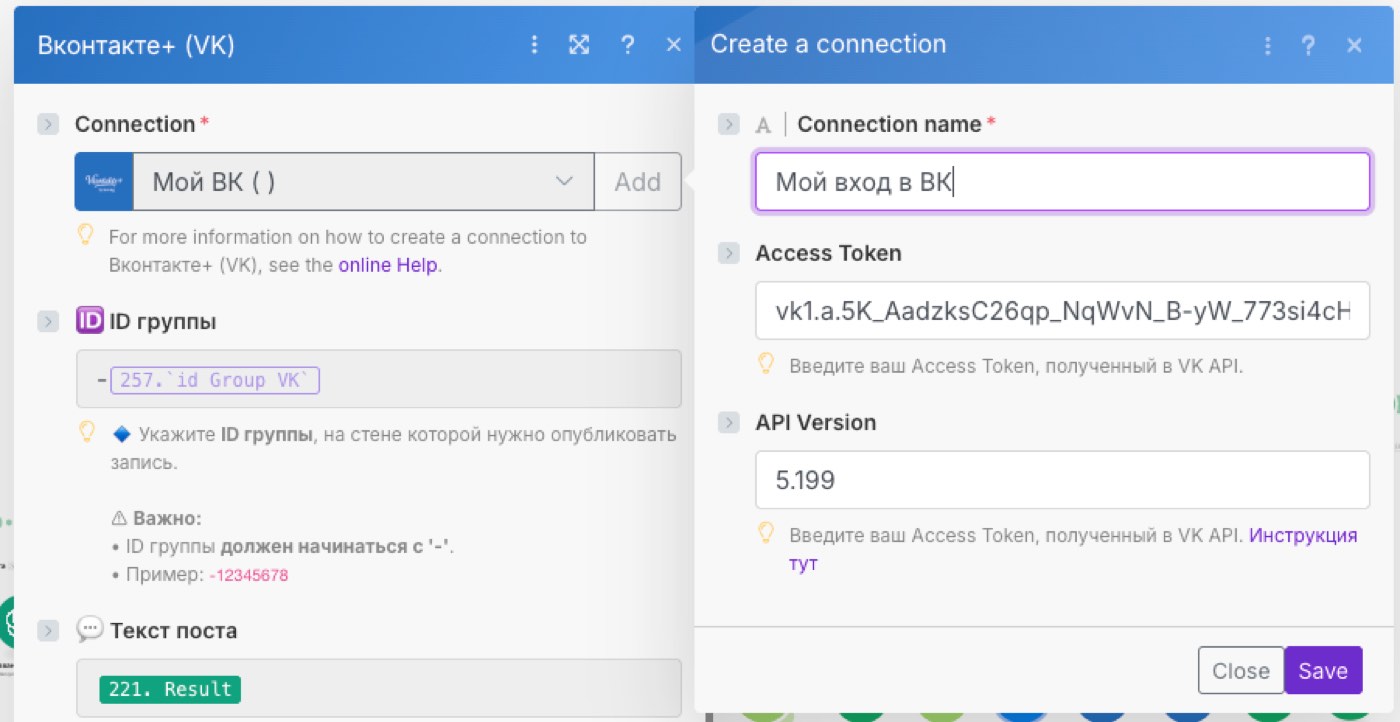Toggle the expander beside Текст поста
The width and height of the screenshot is (1400, 722).
point(47,631)
